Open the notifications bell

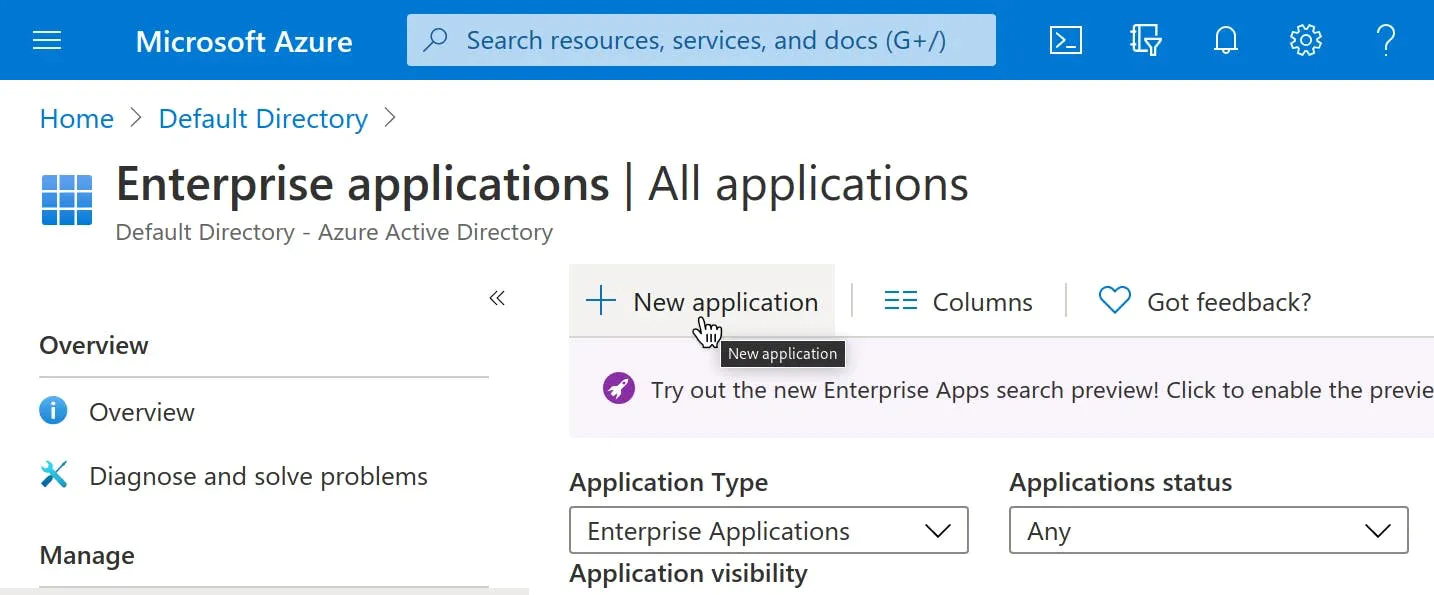[1225, 40]
